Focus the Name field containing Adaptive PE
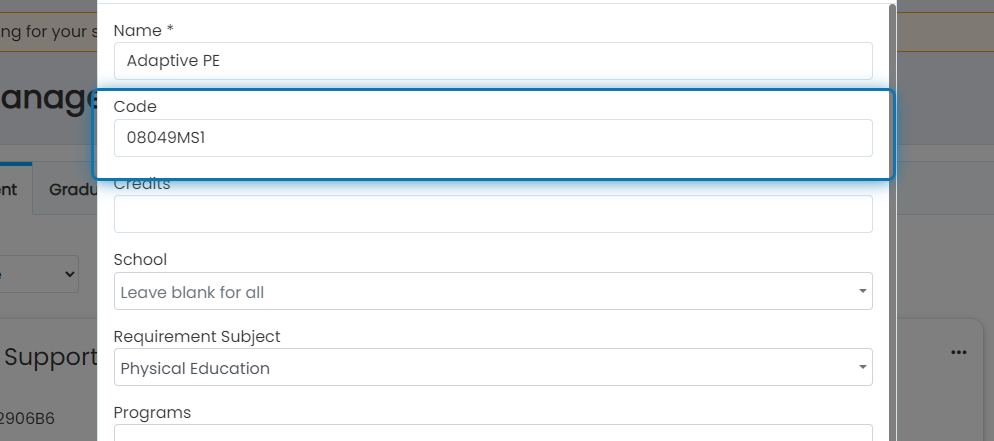Viewport: 994px width, 441px height. 493,61
